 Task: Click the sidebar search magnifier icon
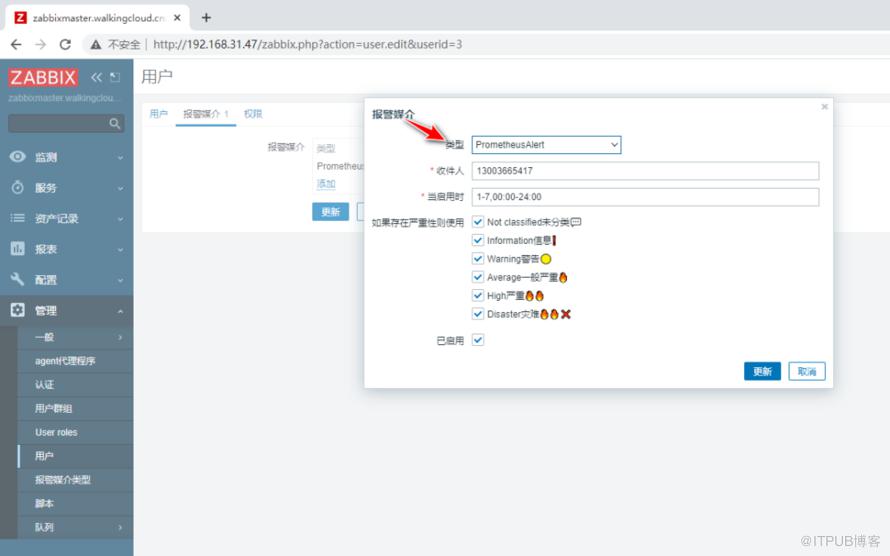[115, 123]
